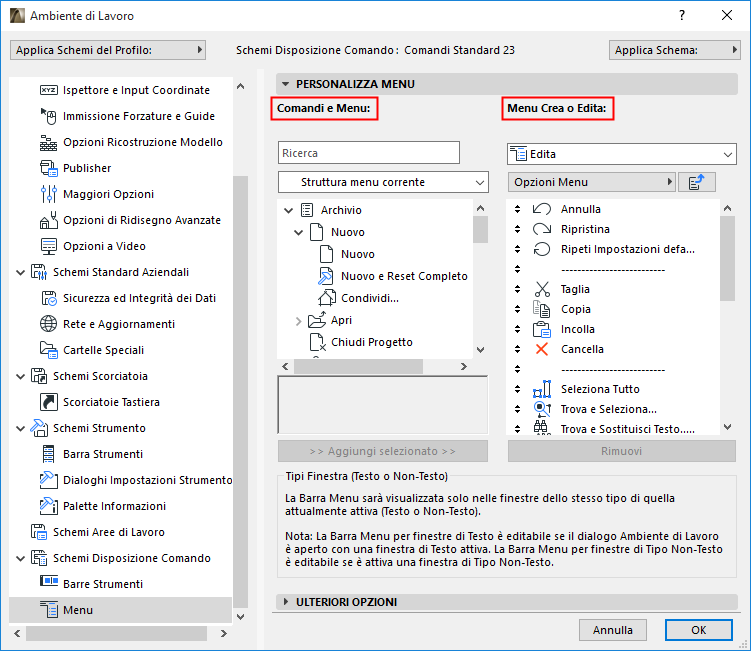
Task: Click the Rimuovi button
Action: (622, 451)
